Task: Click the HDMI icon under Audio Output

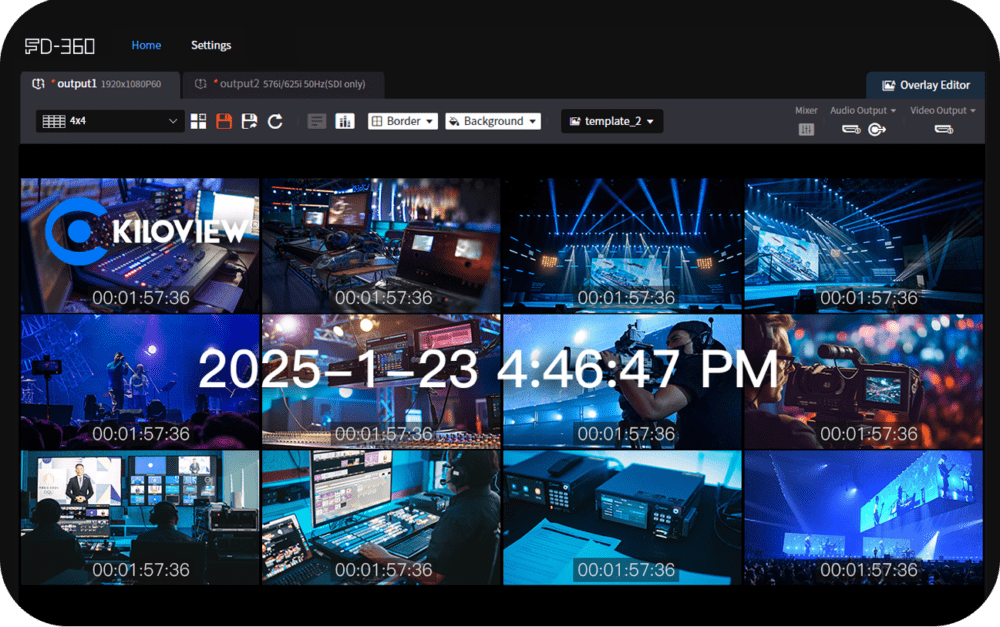Action: [851, 129]
